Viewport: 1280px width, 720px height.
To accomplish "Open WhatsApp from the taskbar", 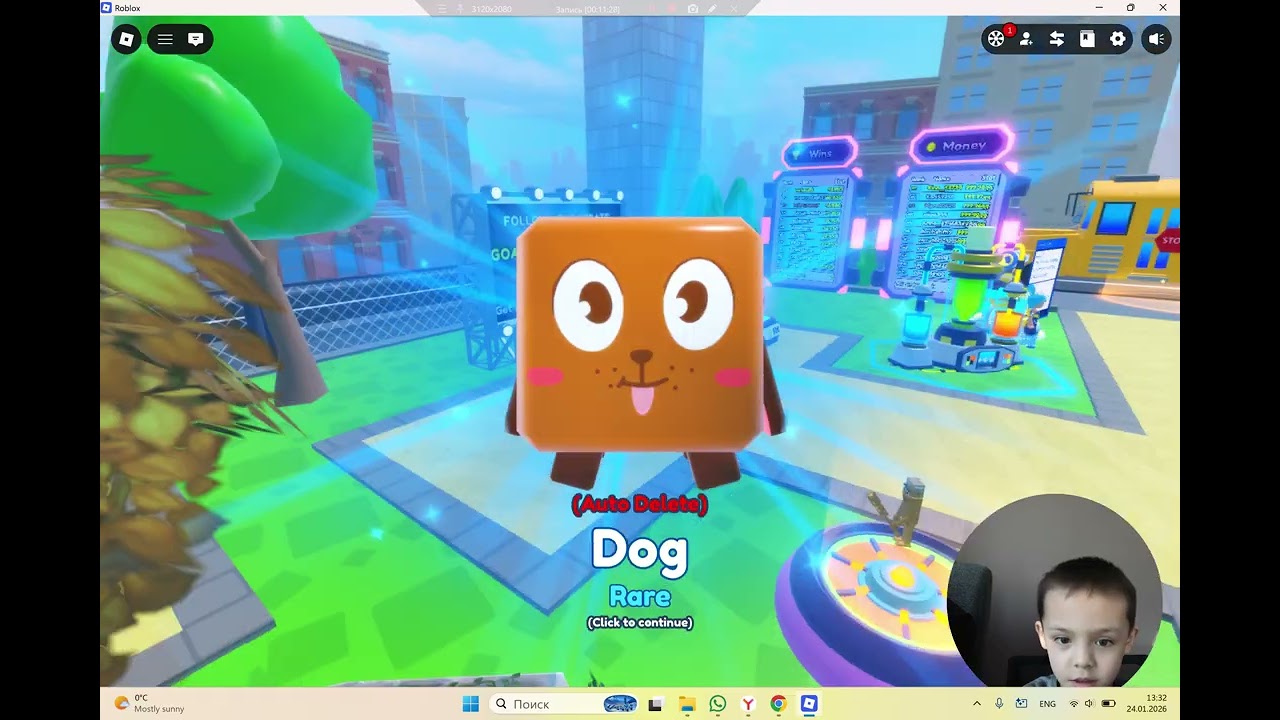I will point(717,704).
